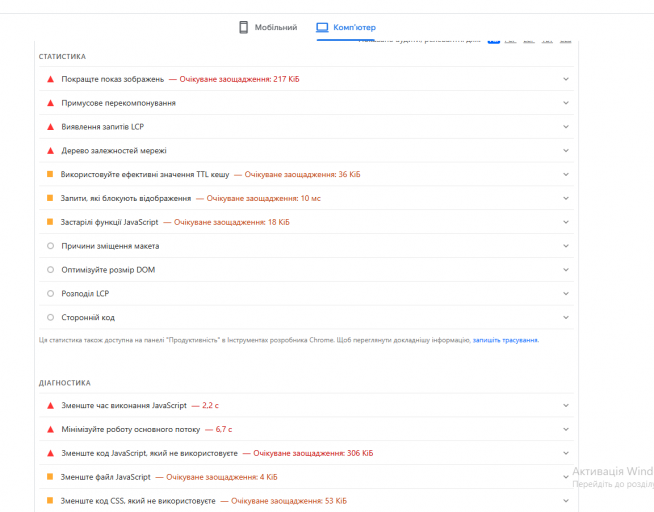Image resolution: width=654 pixels, height=512 pixels.
Task: Open audit title Дерево залежностей мережі
Action: (114, 151)
